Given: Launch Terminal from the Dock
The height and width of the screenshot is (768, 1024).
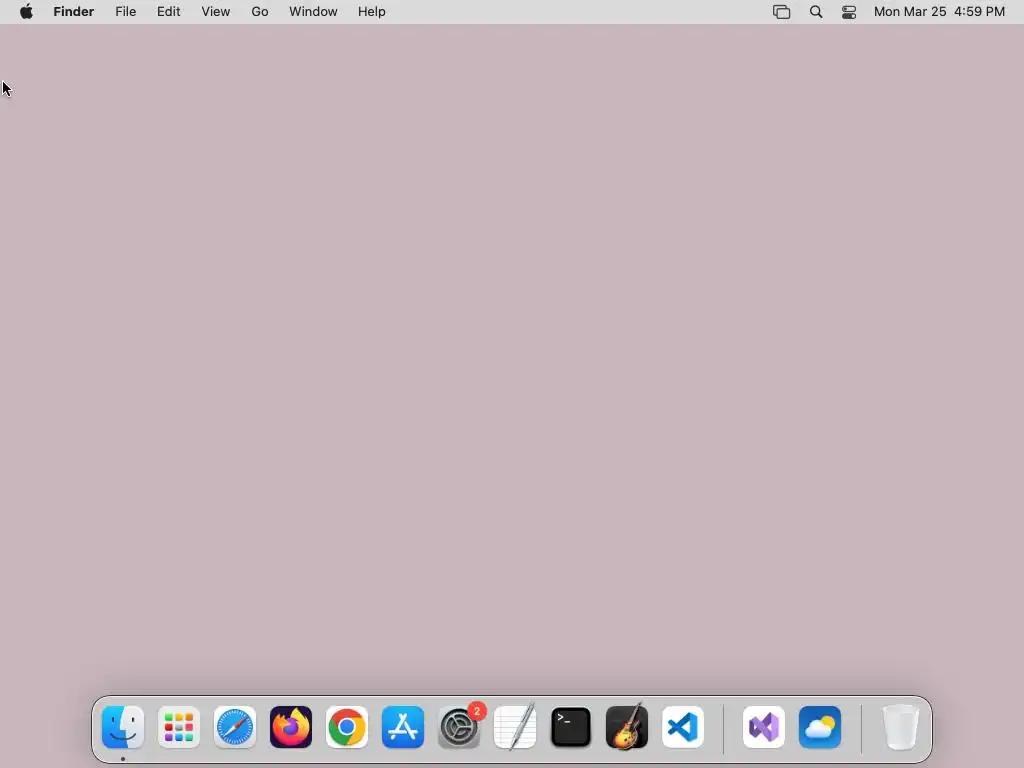Looking at the screenshot, I should tap(571, 727).
